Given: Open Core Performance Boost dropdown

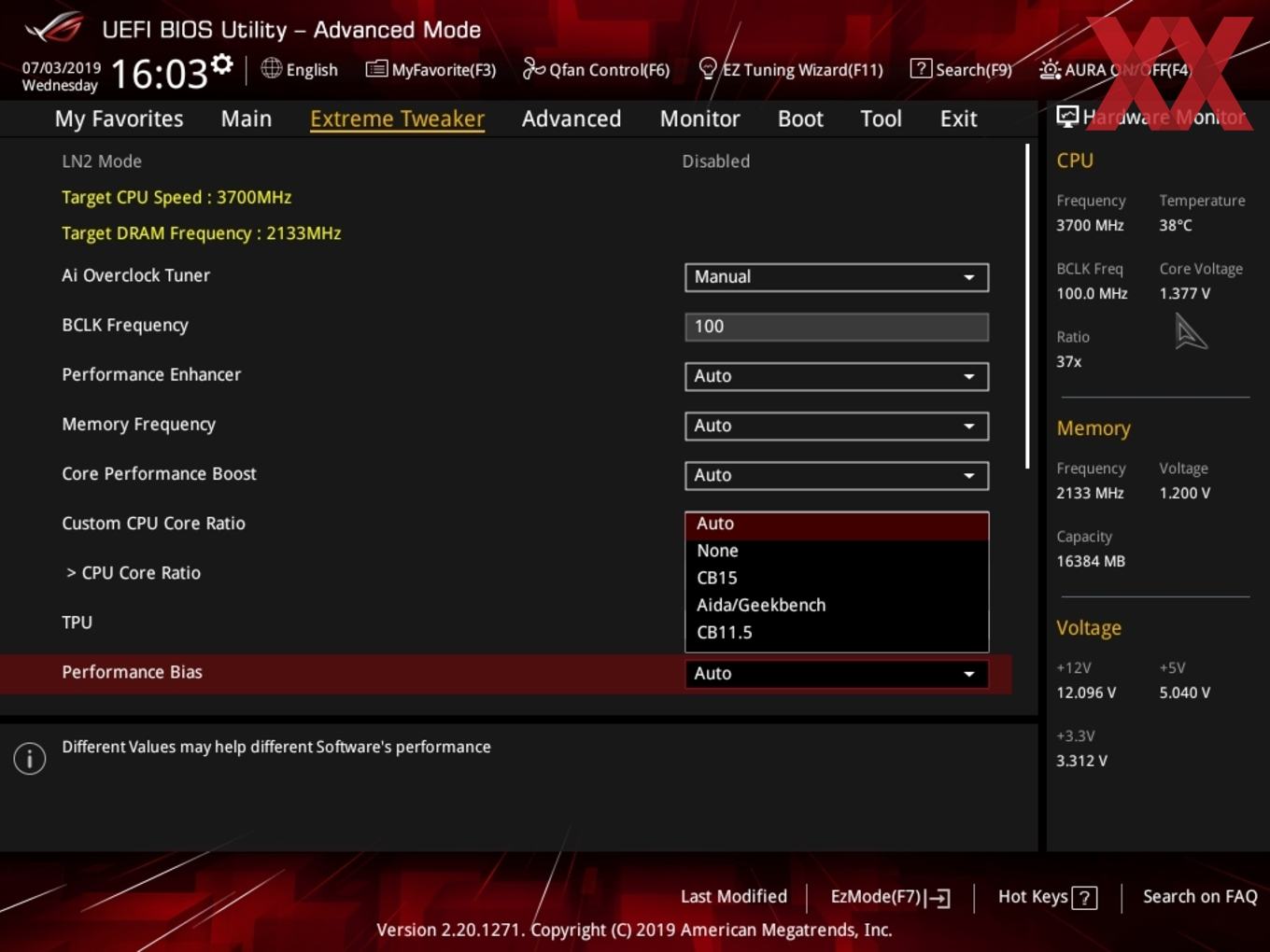Looking at the screenshot, I should pyautogui.click(x=837, y=475).
